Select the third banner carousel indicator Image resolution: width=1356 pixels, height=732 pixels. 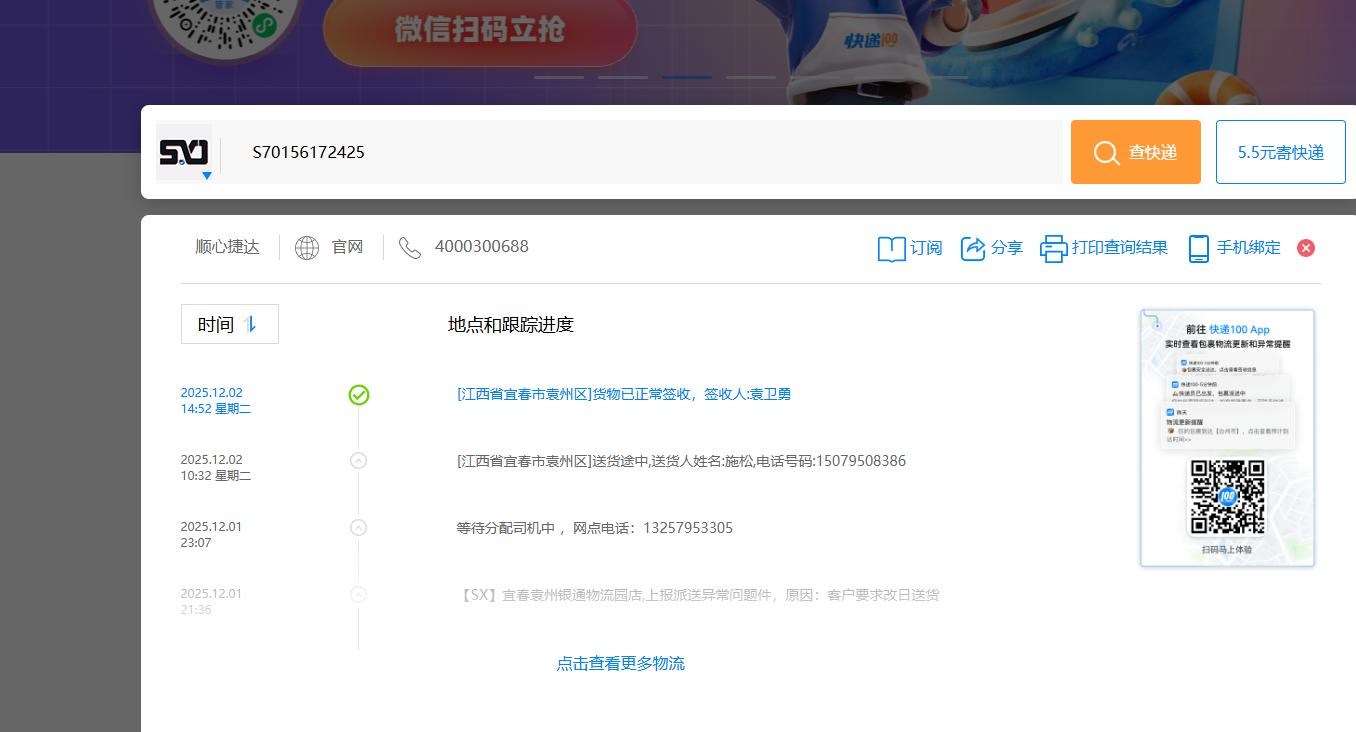(x=687, y=77)
